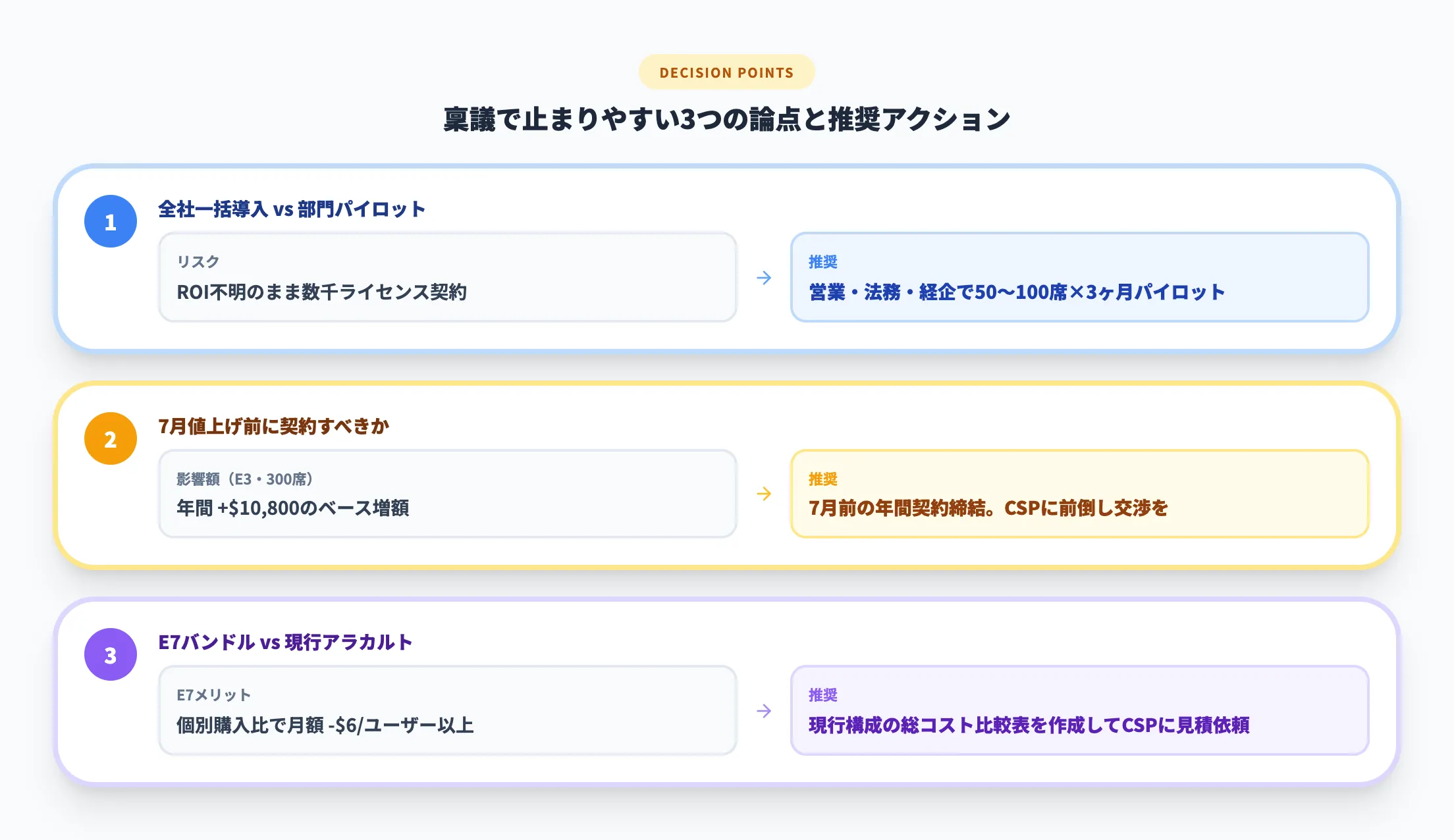This screenshot has height=840, width=1454.
Task: Select the リスク box about ROI不明のライセンス契約
Action: 448,278
